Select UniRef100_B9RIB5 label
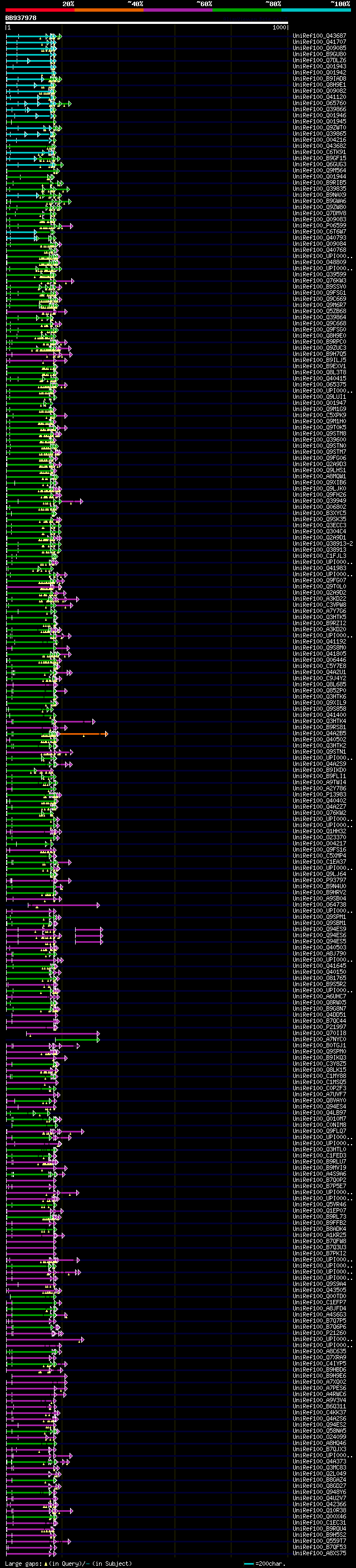 coord(319,182)
